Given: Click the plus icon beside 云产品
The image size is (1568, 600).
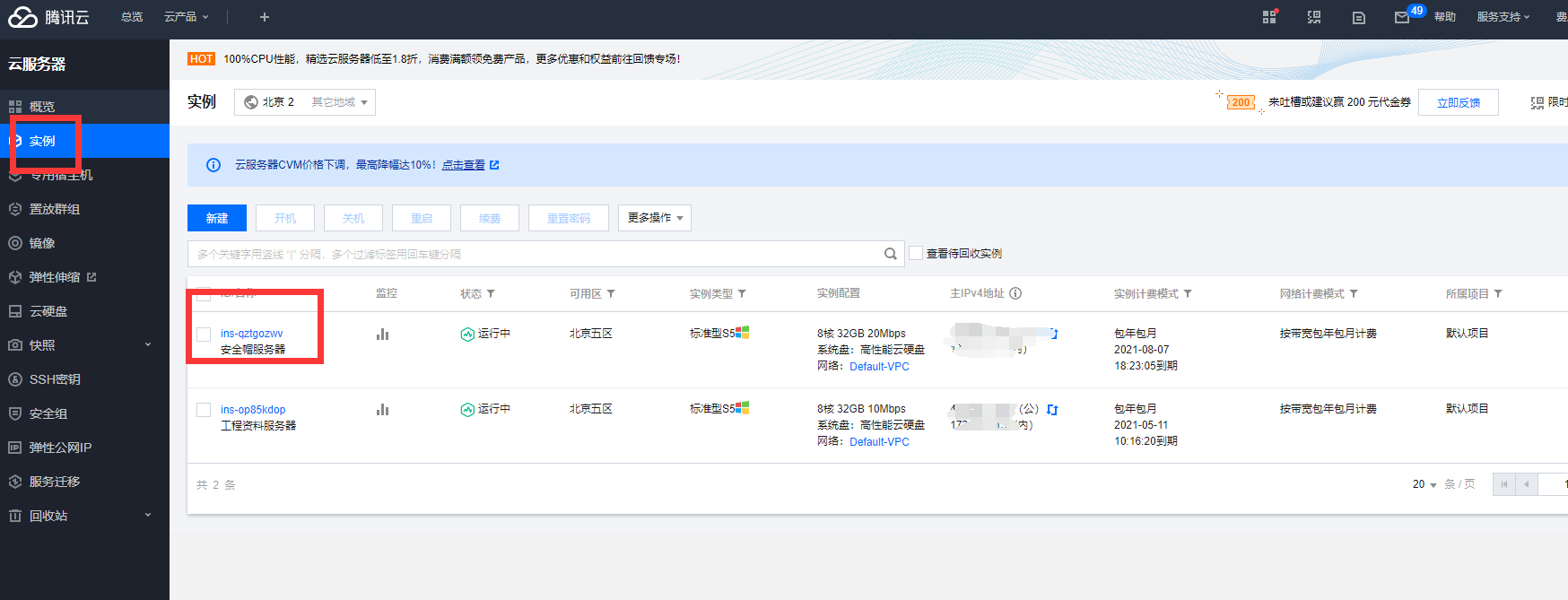Looking at the screenshot, I should click(264, 17).
